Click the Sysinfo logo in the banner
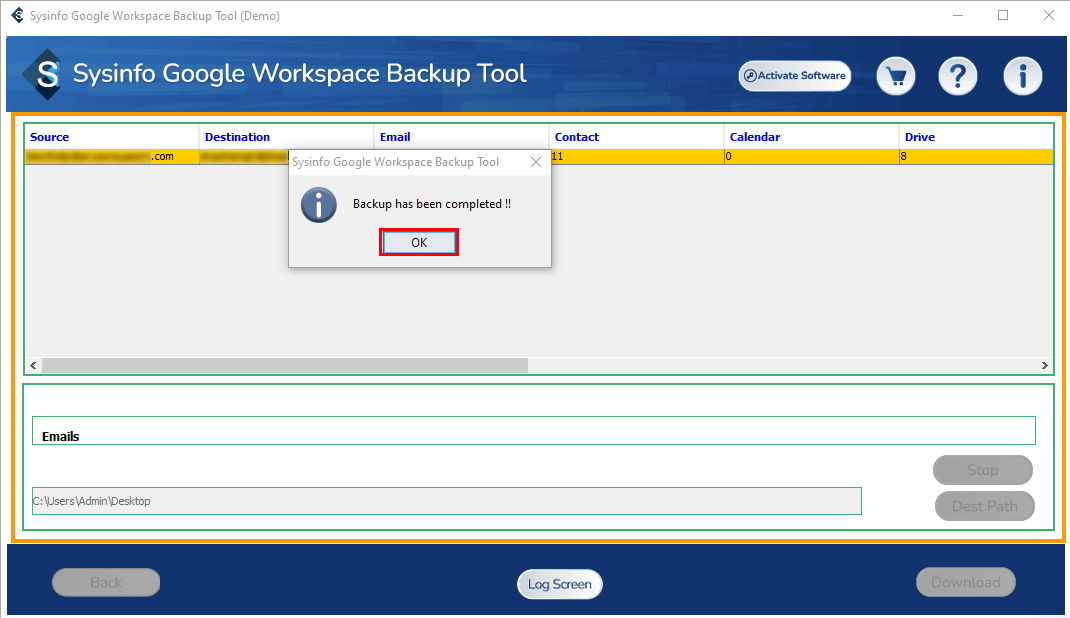The height and width of the screenshot is (618, 1070). pyautogui.click(x=42, y=74)
